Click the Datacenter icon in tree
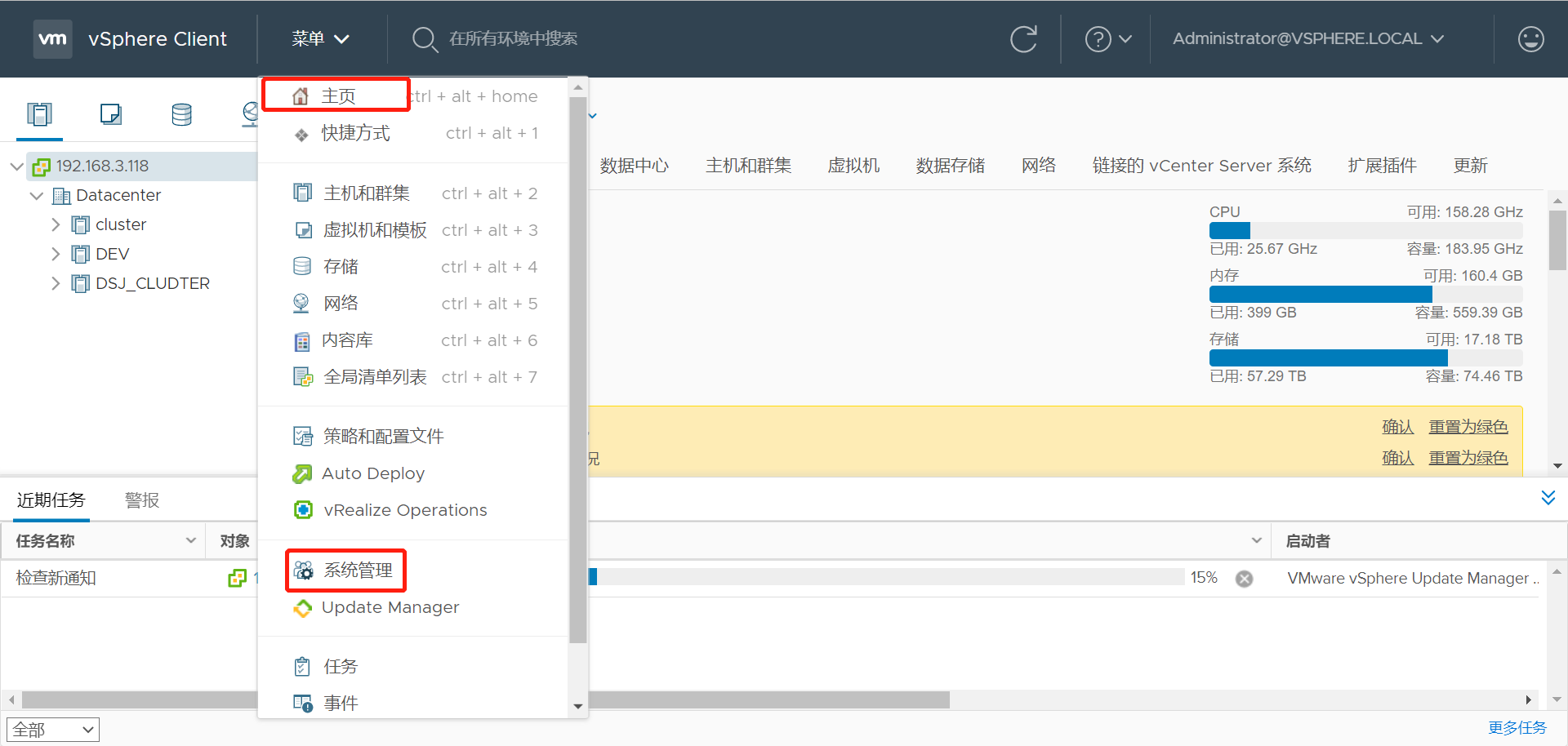 click(x=61, y=196)
